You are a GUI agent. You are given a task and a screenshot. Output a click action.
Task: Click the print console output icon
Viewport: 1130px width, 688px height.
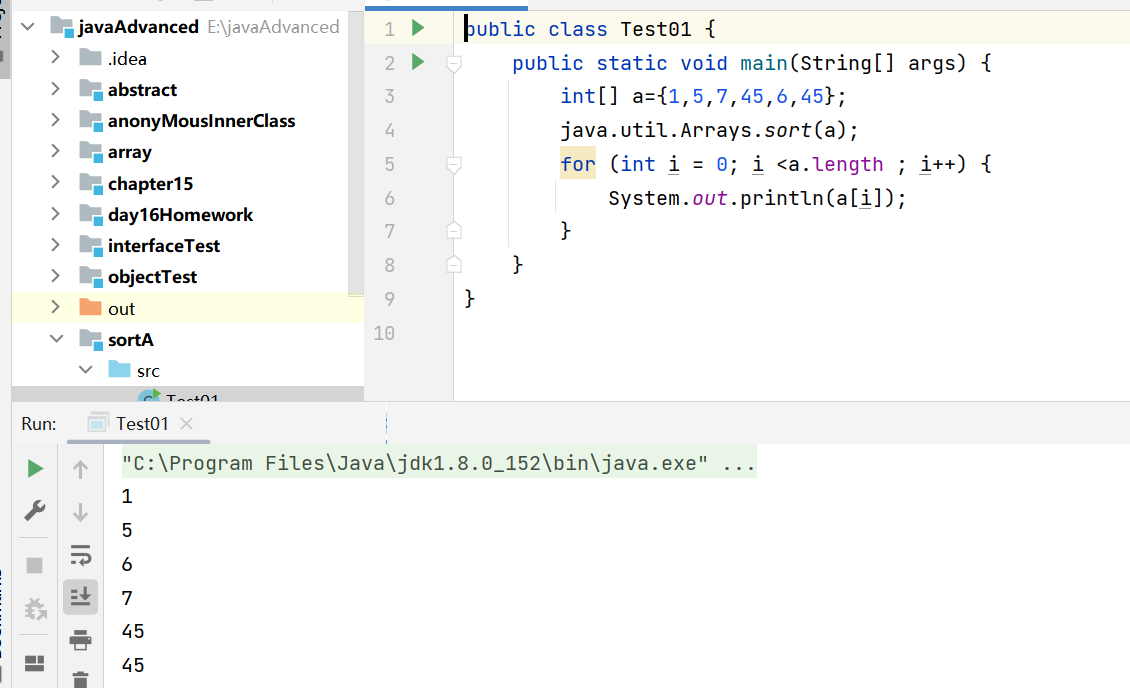pyautogui.click(x=81, y=640)
